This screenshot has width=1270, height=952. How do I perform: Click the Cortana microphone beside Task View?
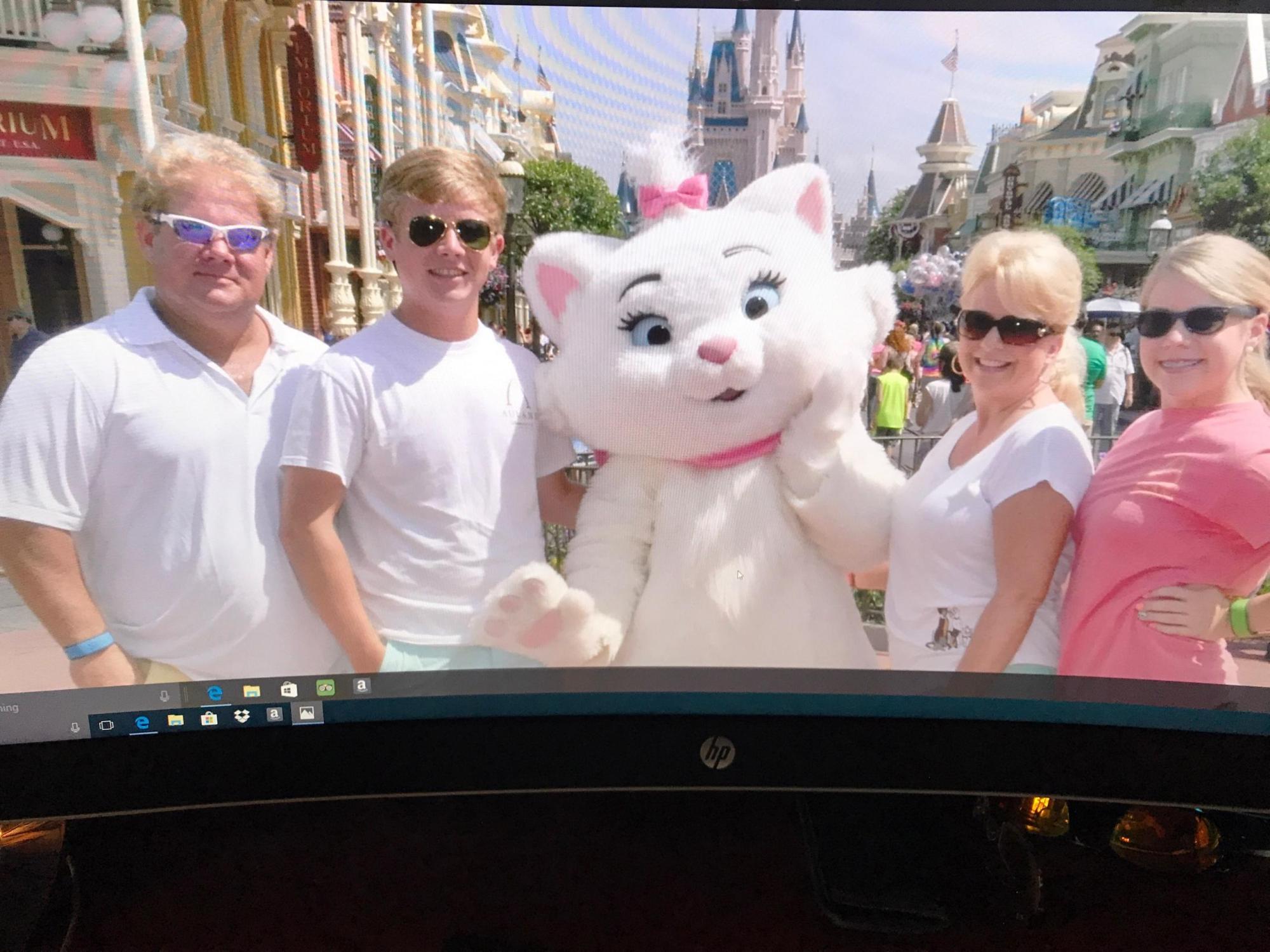click(76, 727)
